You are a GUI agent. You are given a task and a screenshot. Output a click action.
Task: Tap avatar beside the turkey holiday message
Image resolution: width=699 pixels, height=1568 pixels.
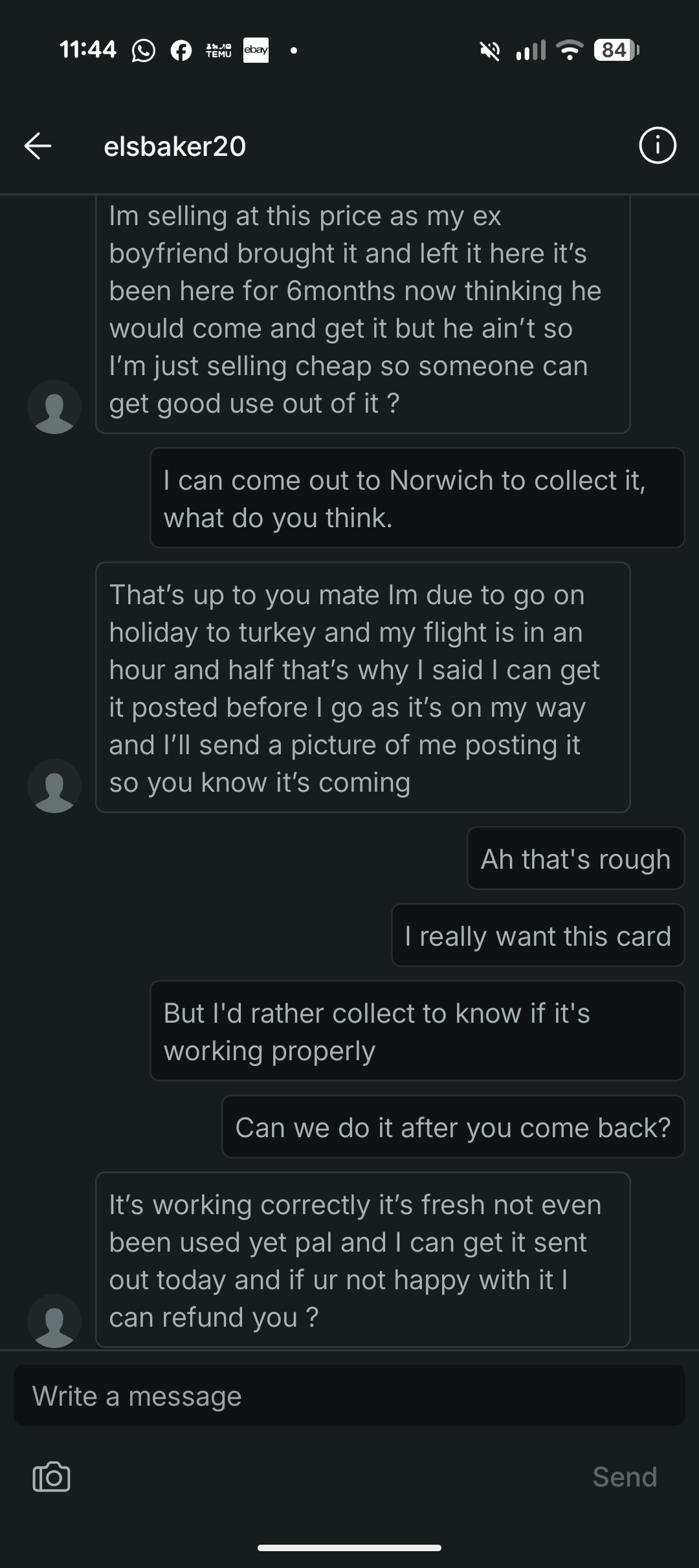[x=54, y=786]
